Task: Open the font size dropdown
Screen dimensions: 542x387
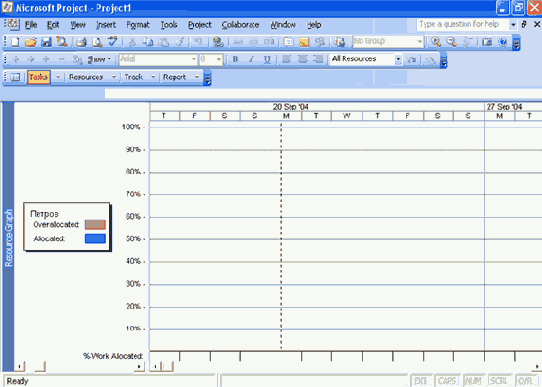Action: [x=218, y=59]
